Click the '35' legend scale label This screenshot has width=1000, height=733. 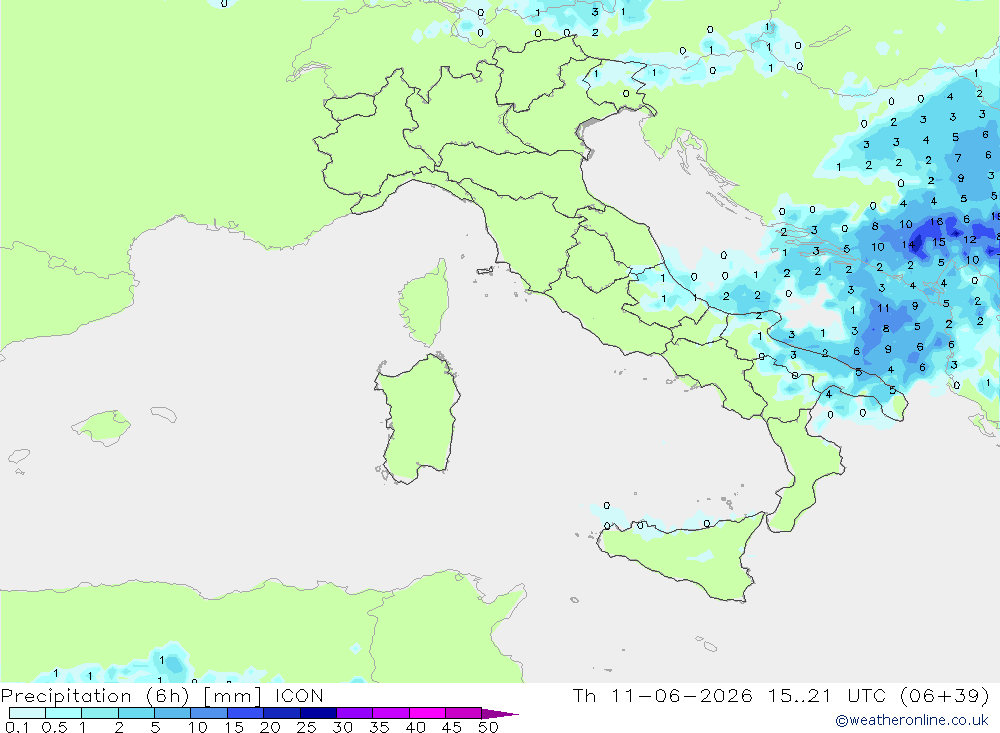[379, 727]
